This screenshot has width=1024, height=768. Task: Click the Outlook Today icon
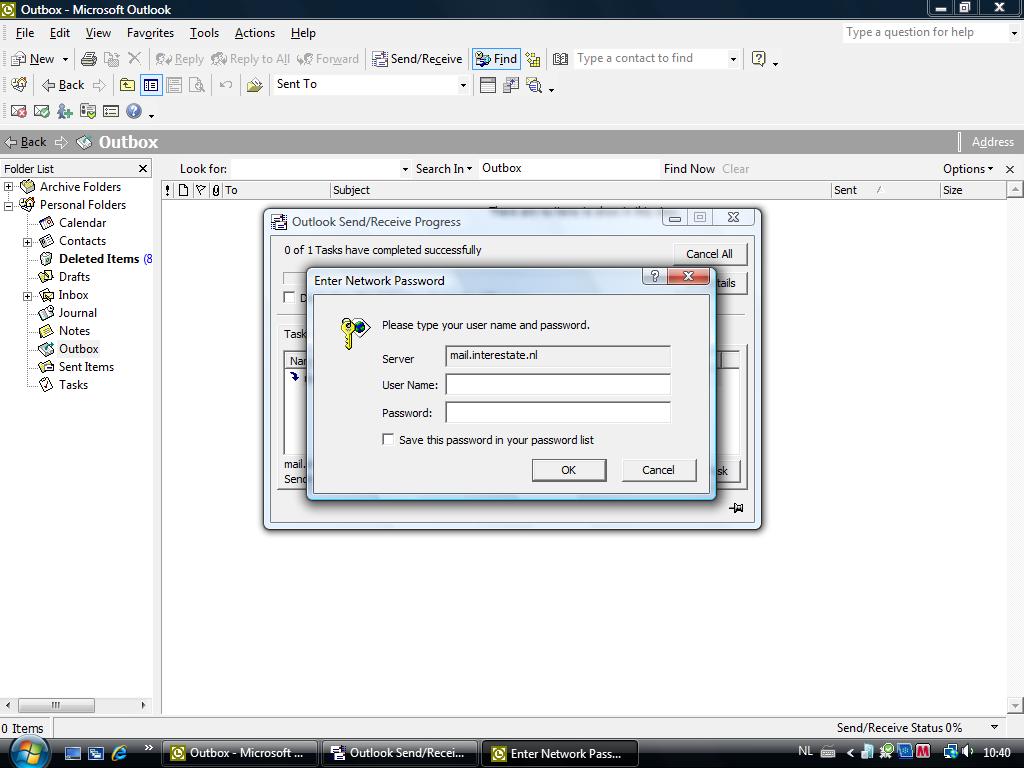(x=20, y=85)
